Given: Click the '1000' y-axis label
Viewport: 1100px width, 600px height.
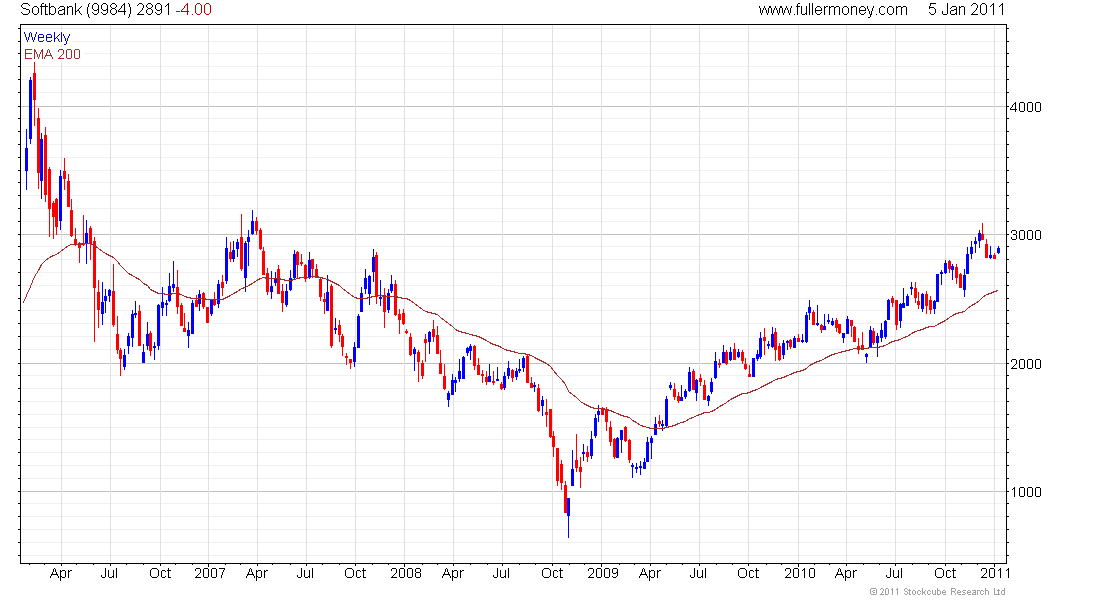Looking at the screenshot, I should (x=1026, y=492).
